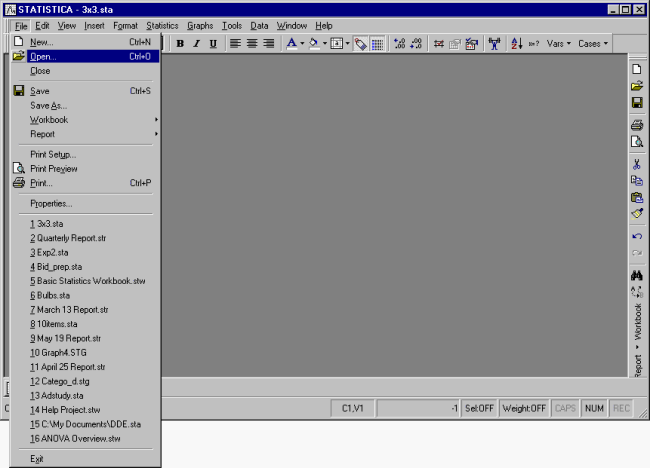Image resolution: width=650 pixels, height=468 pixels.
Task: Toggle italic formatting in toolbar
Action: point(196,44)
